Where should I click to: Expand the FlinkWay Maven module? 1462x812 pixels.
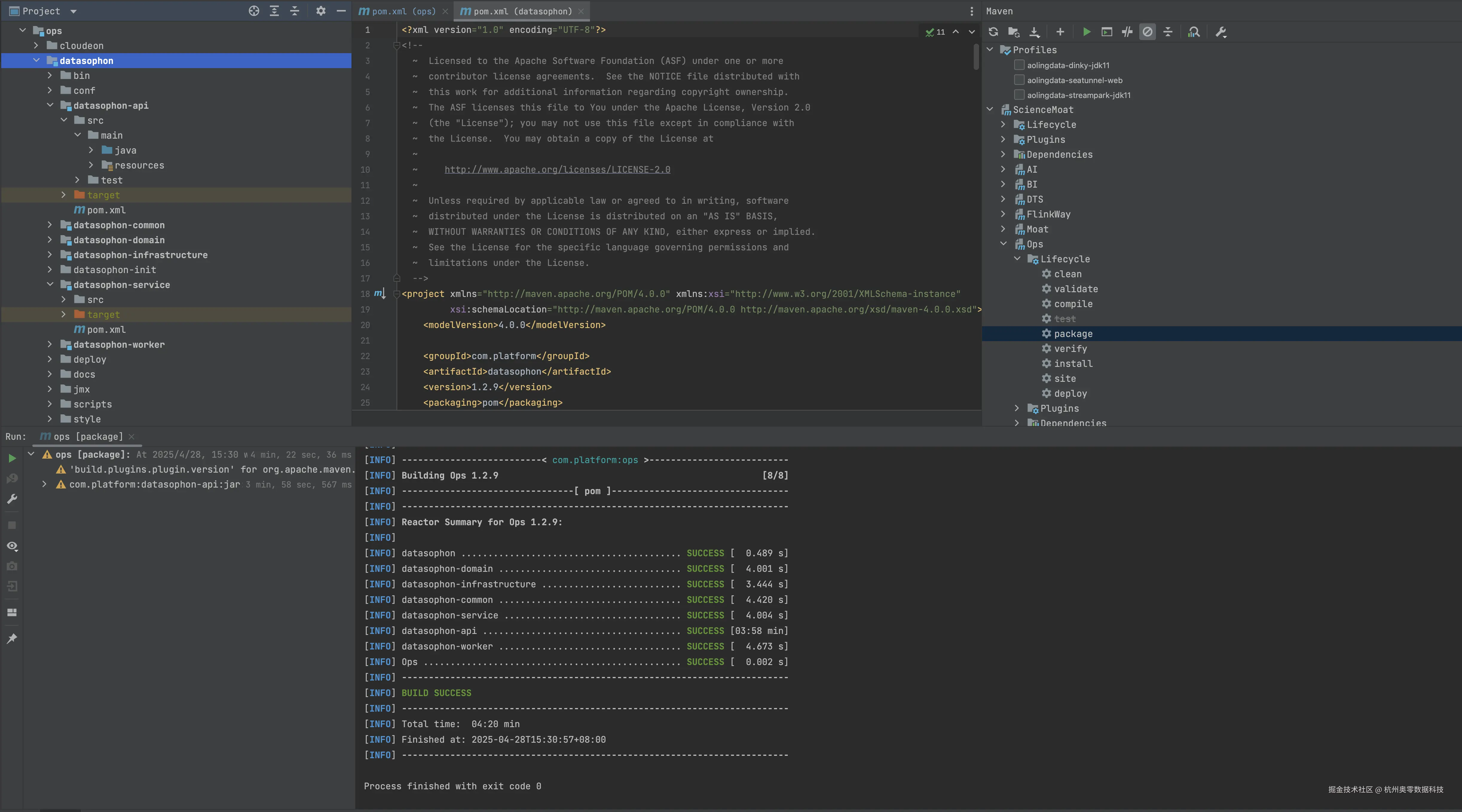[x=1004, y=214]
